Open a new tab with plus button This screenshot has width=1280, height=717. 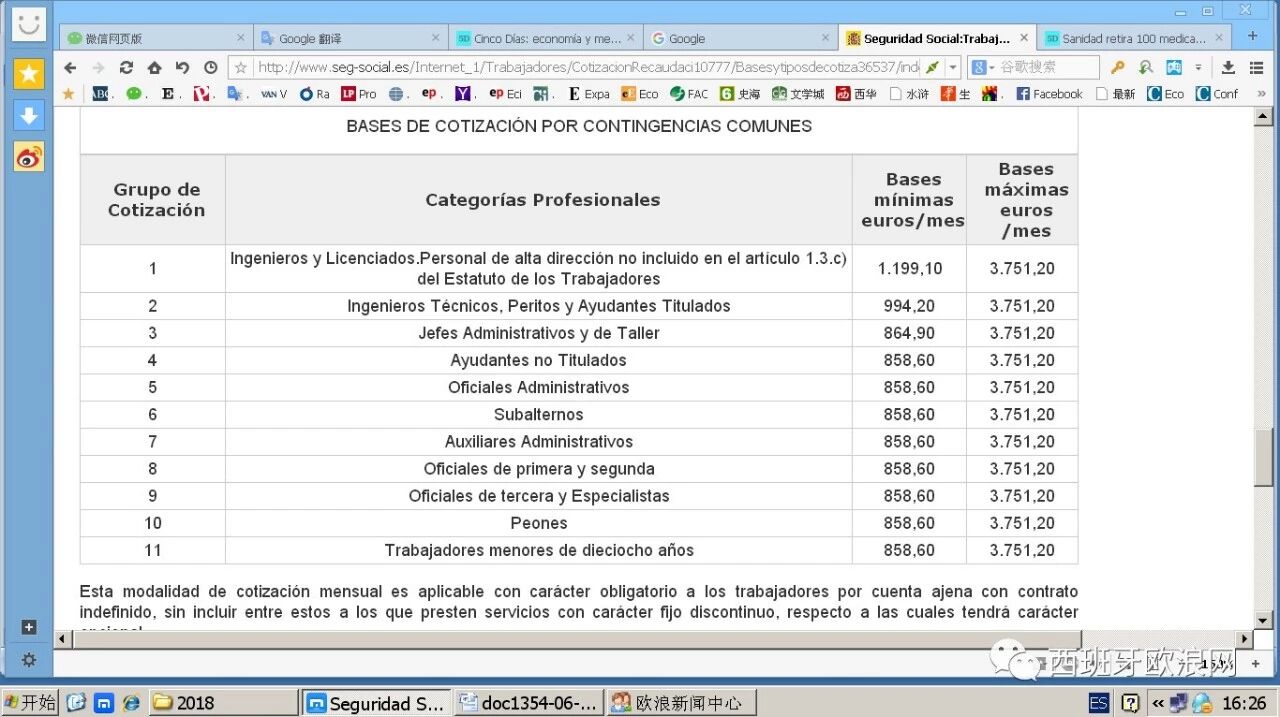point(1252,36)
